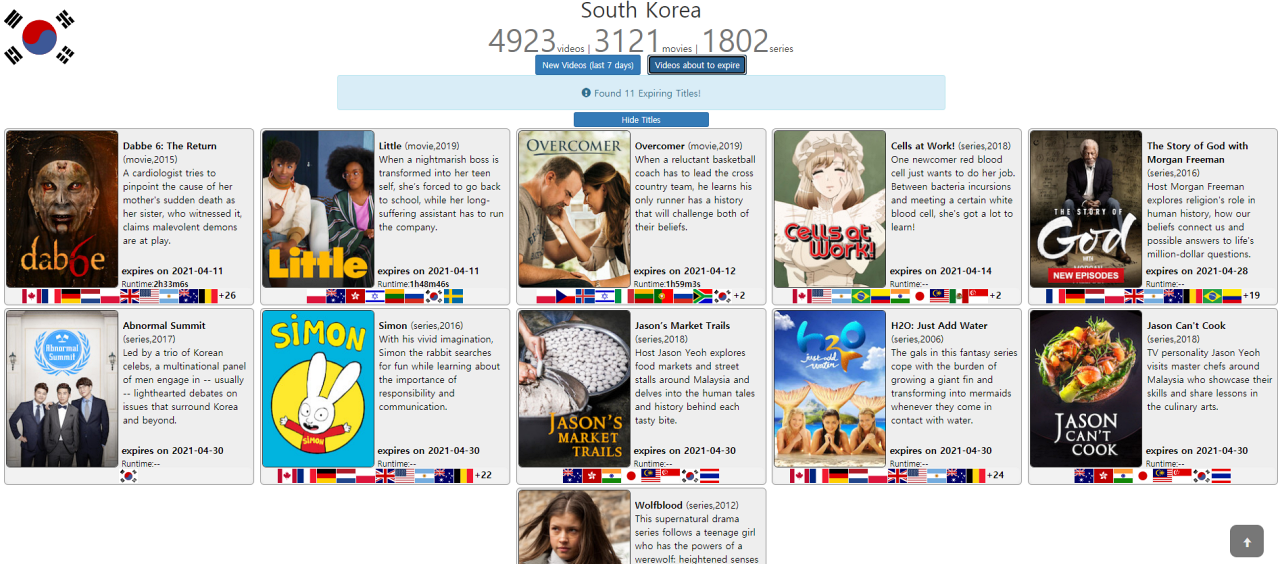Click the South Korea flag under Little
Image resolution: width=1280 pixels, height=564 pixels.
(x=434, y=296)
